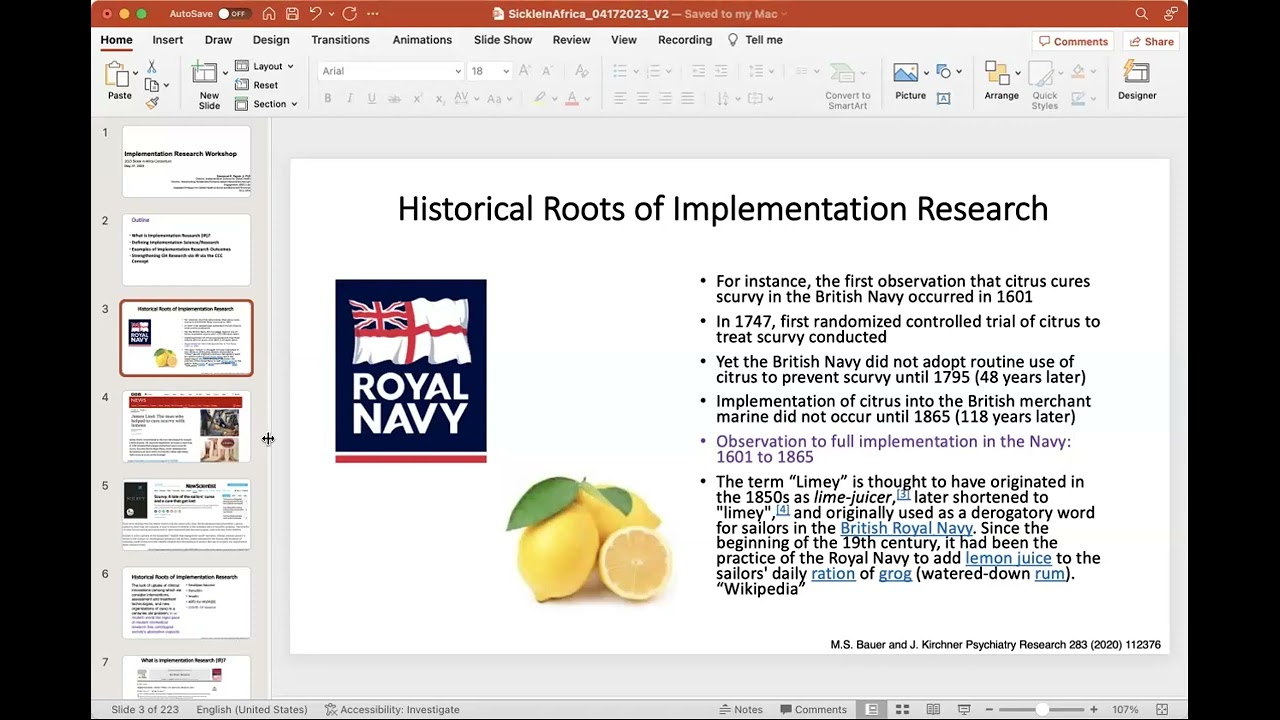
Task: Open the New Slide dropdown arrow
Action: click(x=225, y=73)
